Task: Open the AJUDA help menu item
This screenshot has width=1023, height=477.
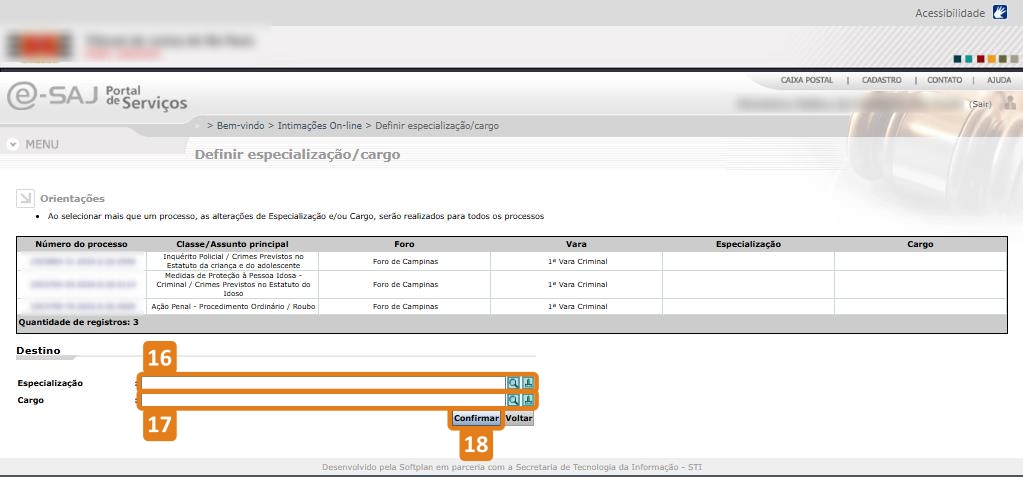Action: click(998, 80)
